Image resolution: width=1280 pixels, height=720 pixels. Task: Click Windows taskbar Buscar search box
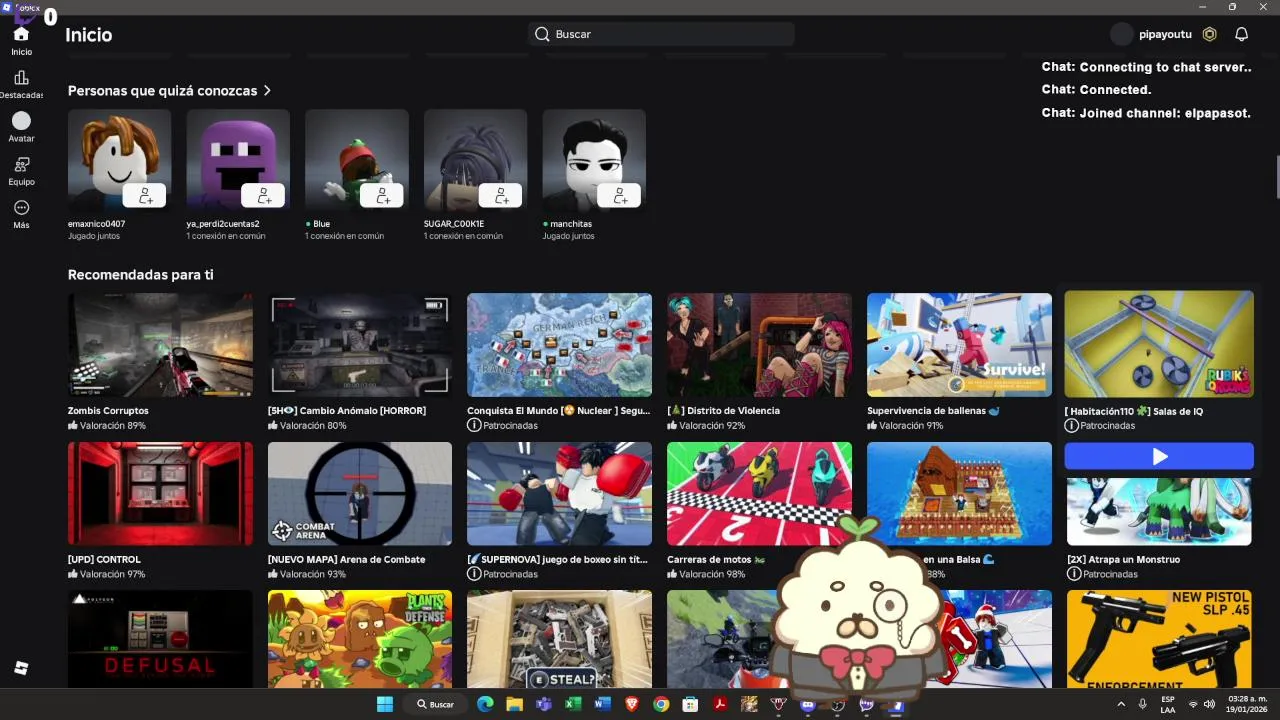[436, 704]
